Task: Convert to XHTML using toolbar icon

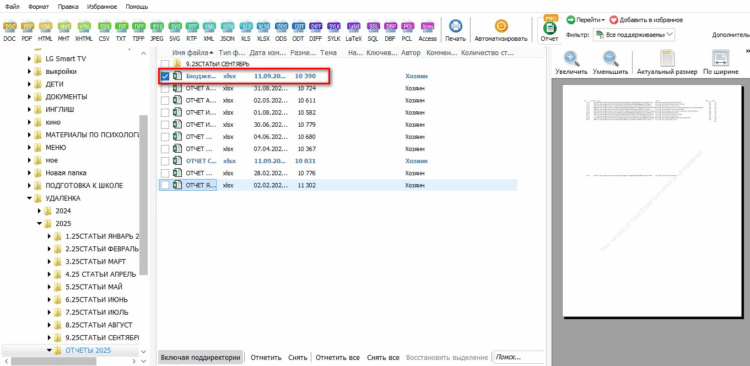Action: click(x=84, y=31)
